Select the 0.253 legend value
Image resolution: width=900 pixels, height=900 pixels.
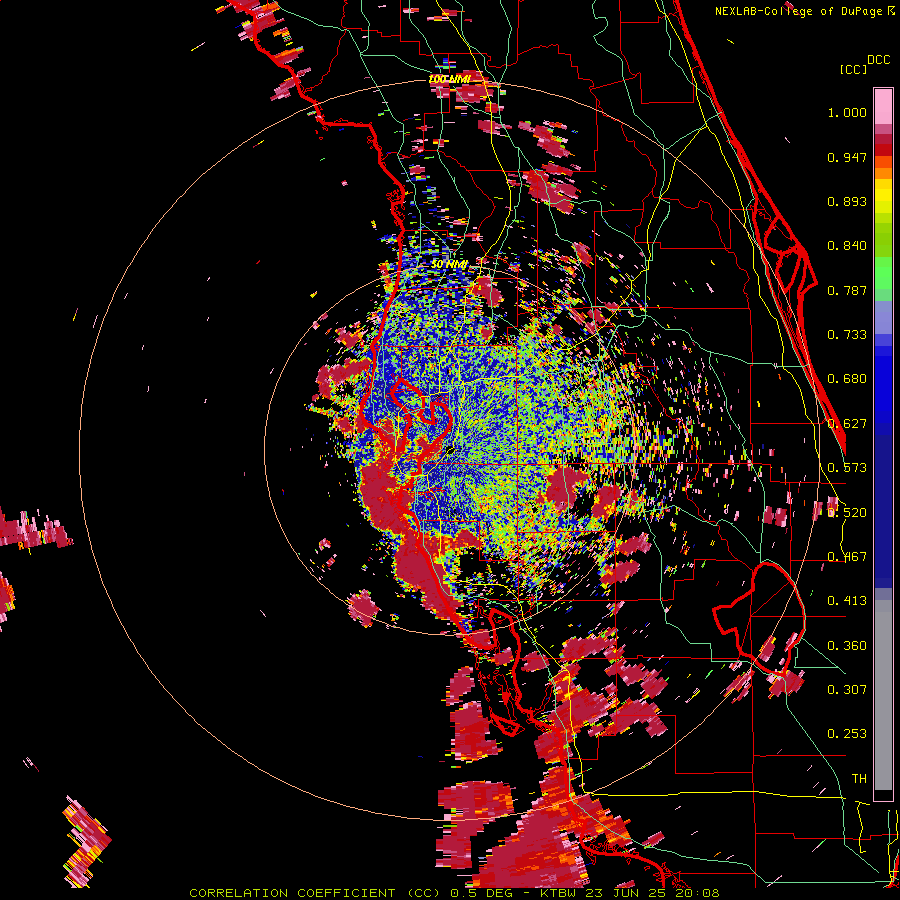click(847, 734)
